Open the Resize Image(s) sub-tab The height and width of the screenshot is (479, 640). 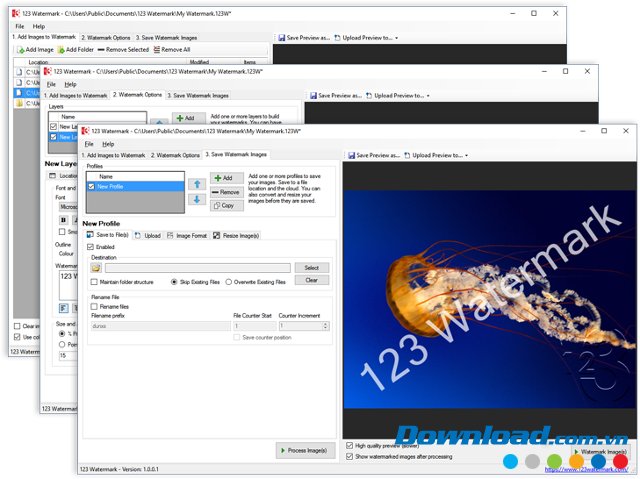coord(236,235)
